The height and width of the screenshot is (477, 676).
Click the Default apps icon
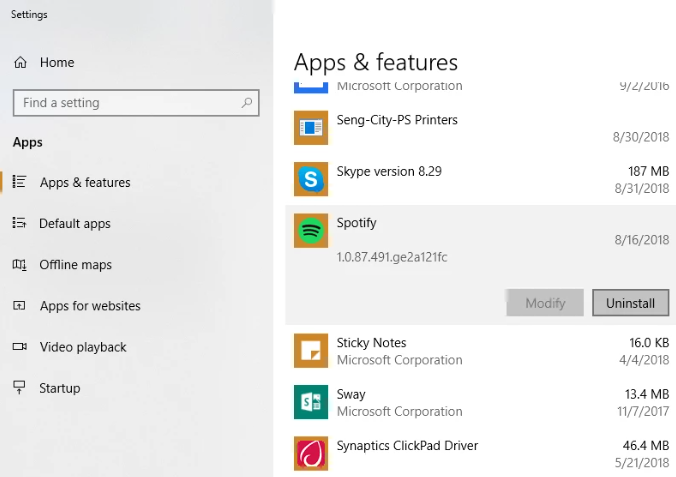pos(19,223)
